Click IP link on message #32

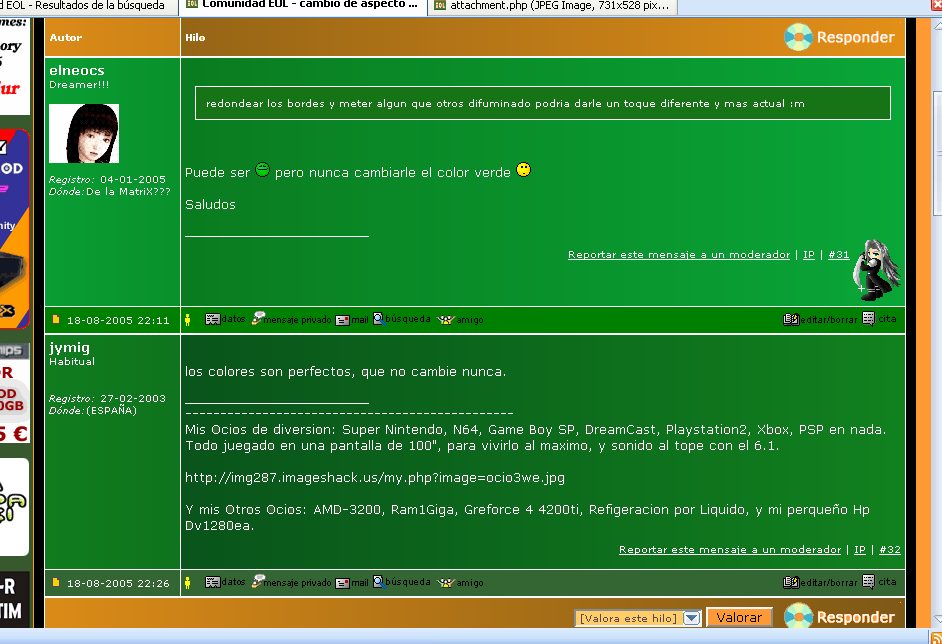(860, 550)
